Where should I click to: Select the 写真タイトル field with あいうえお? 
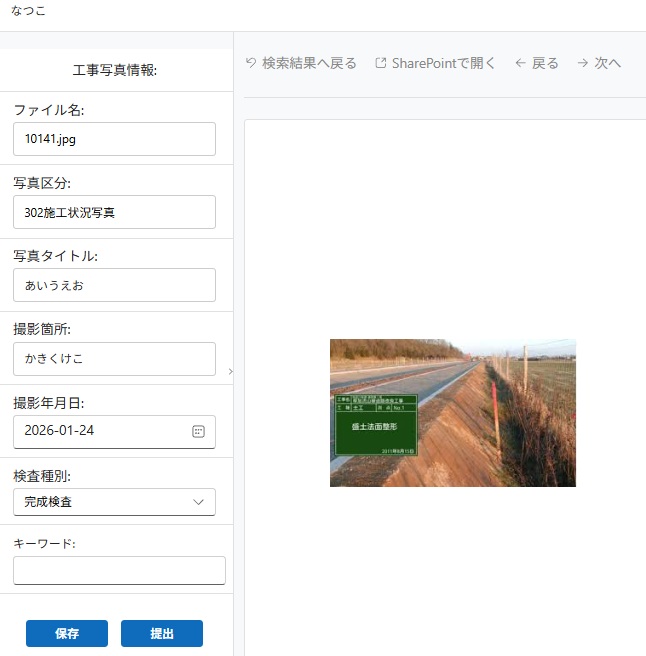114,285
